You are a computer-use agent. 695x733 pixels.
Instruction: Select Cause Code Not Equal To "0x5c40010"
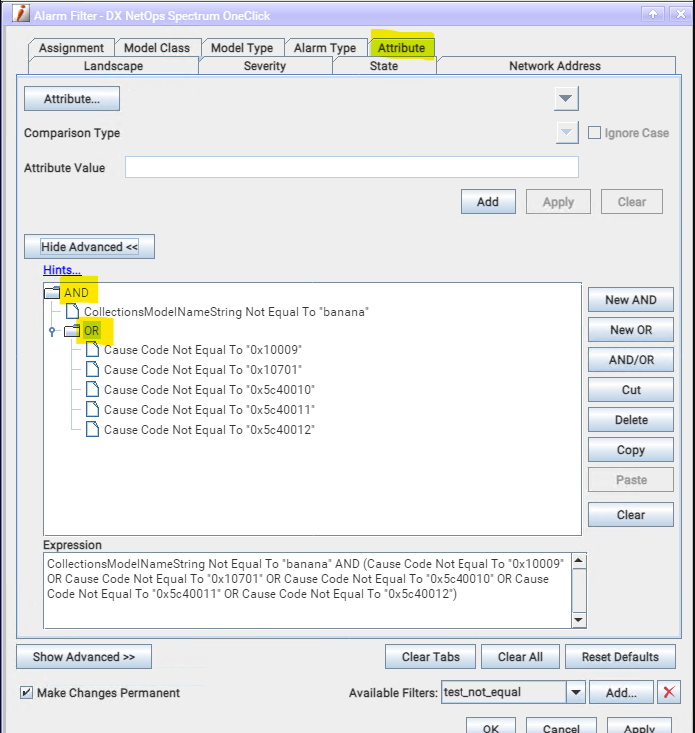209,389
